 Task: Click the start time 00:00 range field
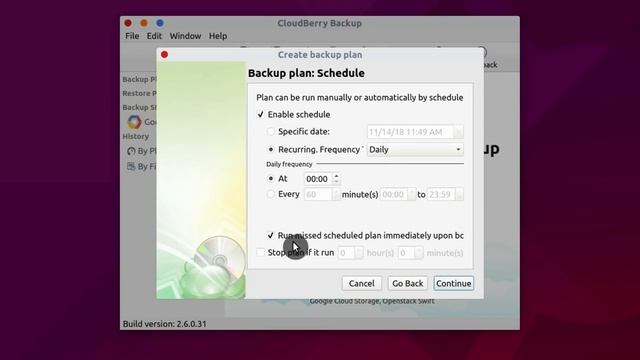click(x=394, y=195)
